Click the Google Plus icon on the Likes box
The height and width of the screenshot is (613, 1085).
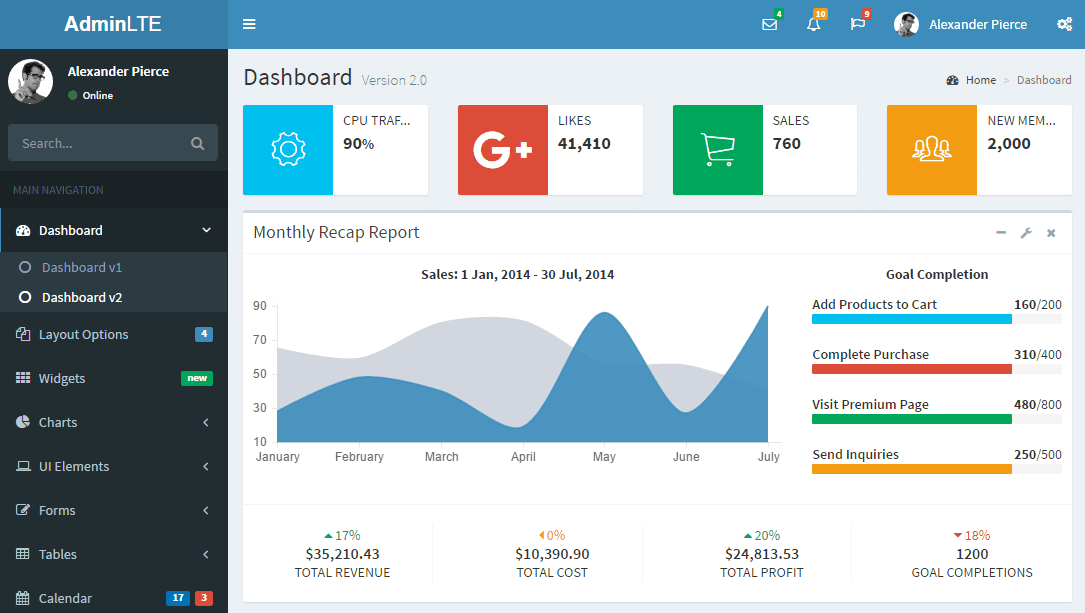point(502,150)
